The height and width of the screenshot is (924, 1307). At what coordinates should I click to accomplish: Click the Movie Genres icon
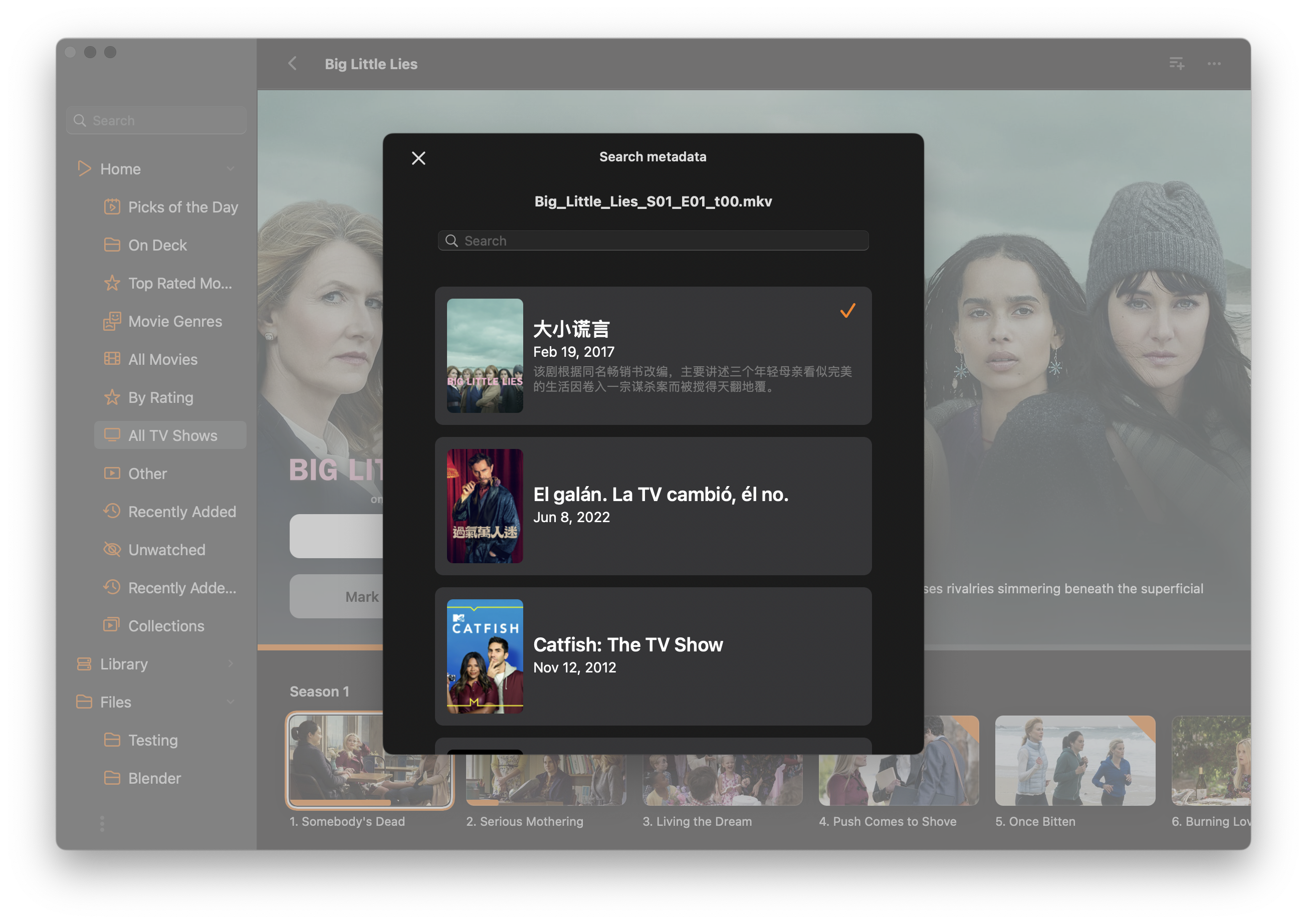112,321
